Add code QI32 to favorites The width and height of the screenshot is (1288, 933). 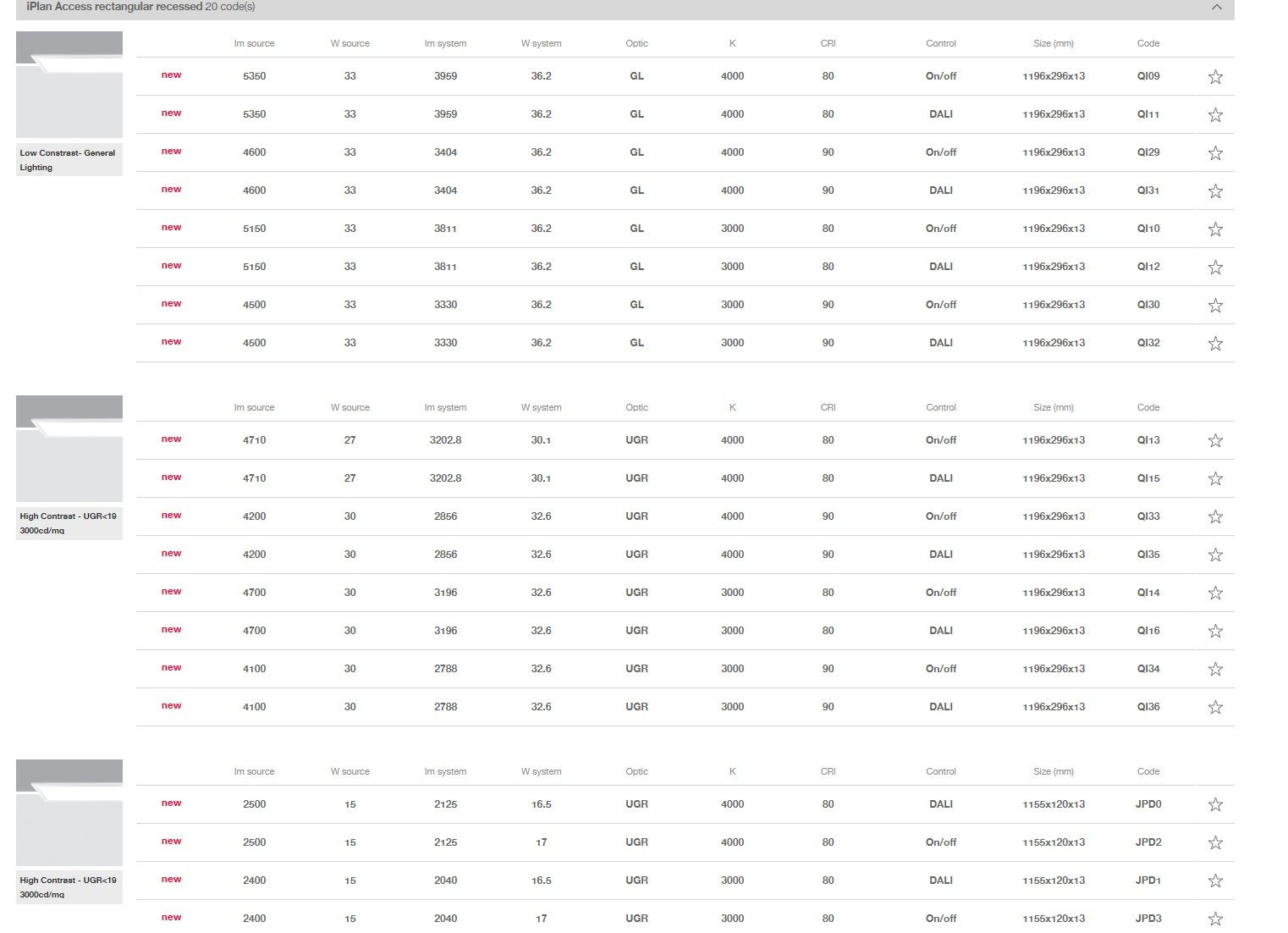[1215, 344]
